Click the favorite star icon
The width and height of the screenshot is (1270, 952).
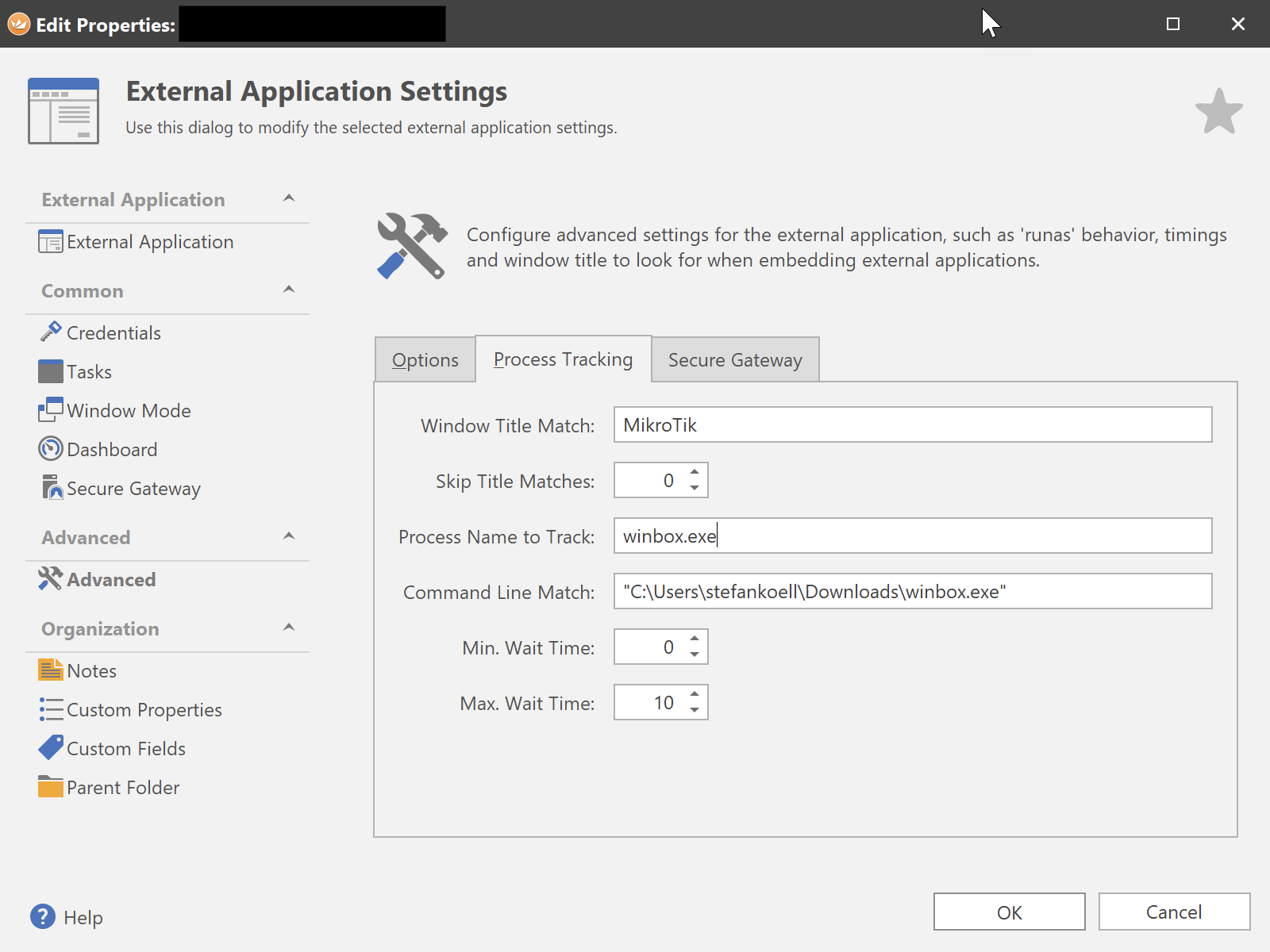coord(1218,112)
